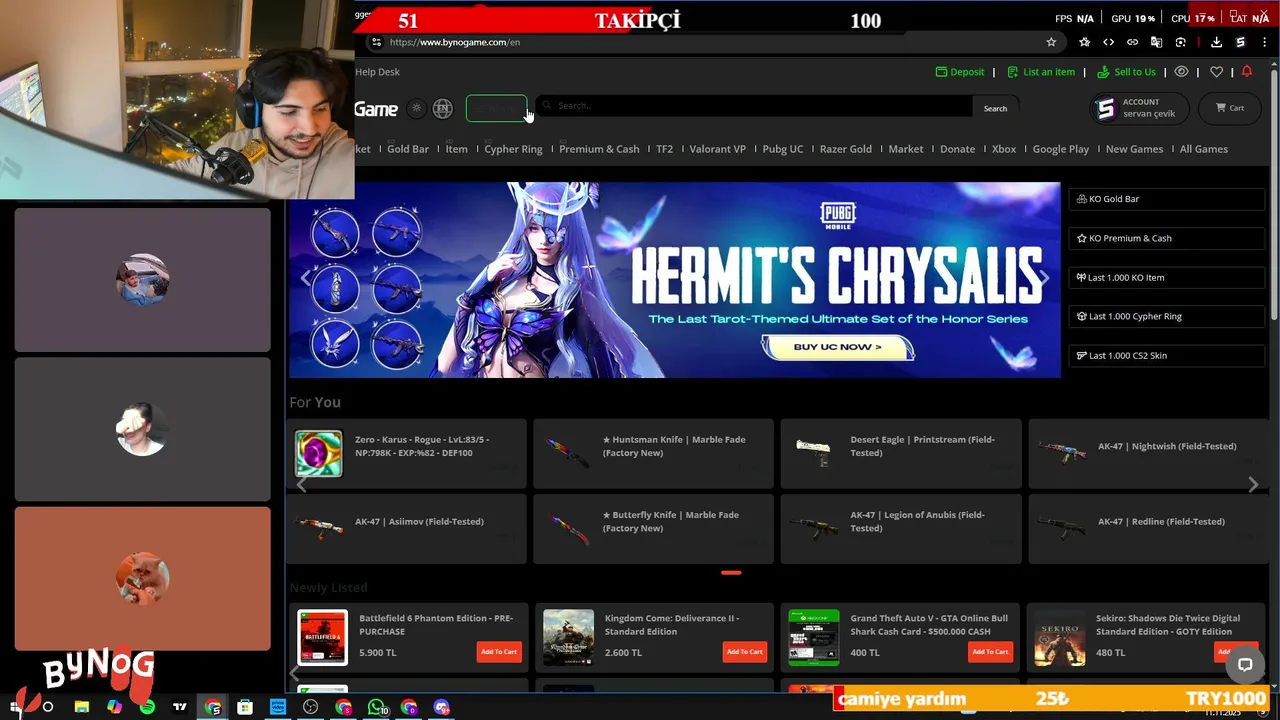Open Butterfly Knife Marble Fade listing
Screen dimensions: 1280x720
pyautogui.click(x=653, y=528)
